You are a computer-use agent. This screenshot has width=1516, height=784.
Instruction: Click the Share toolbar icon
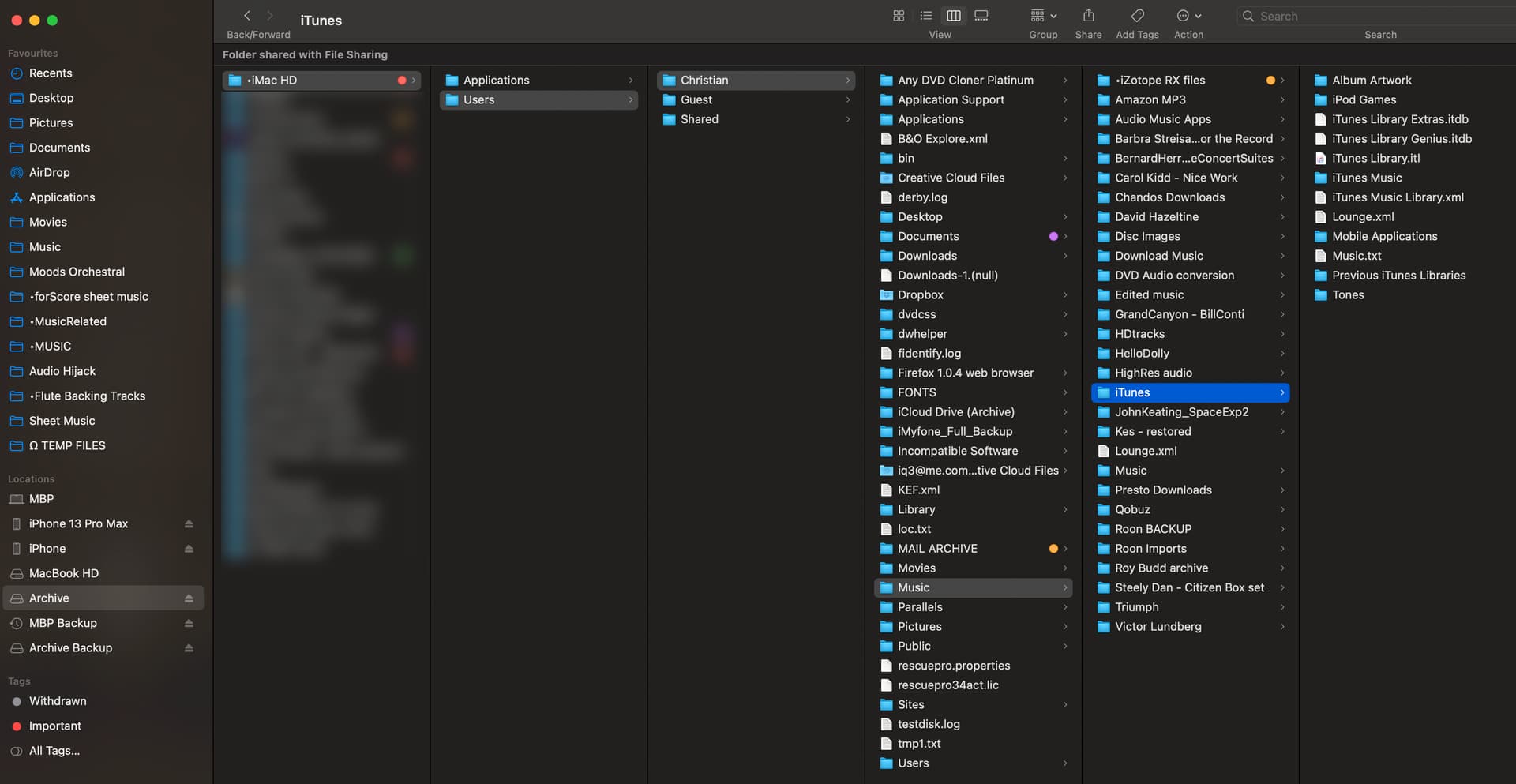pos(1088,16)
